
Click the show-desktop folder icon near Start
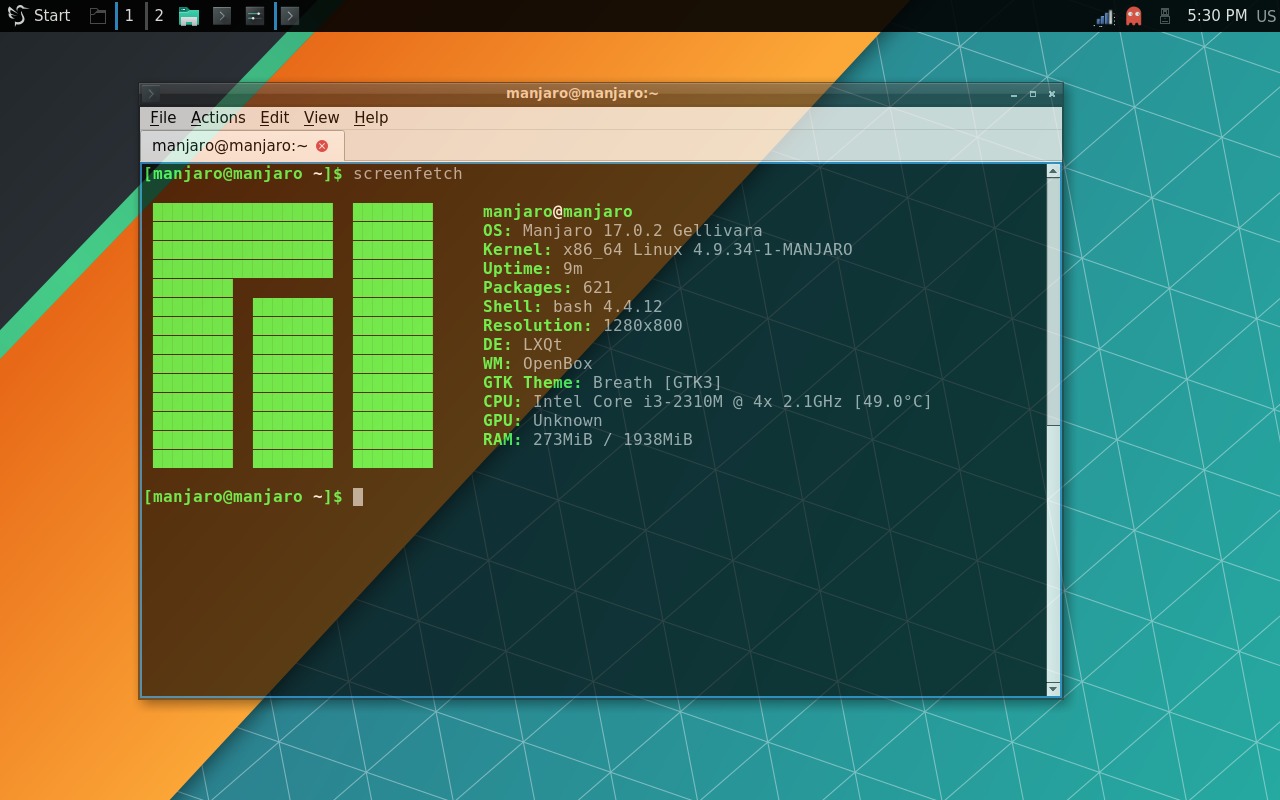tap(96, 15)
